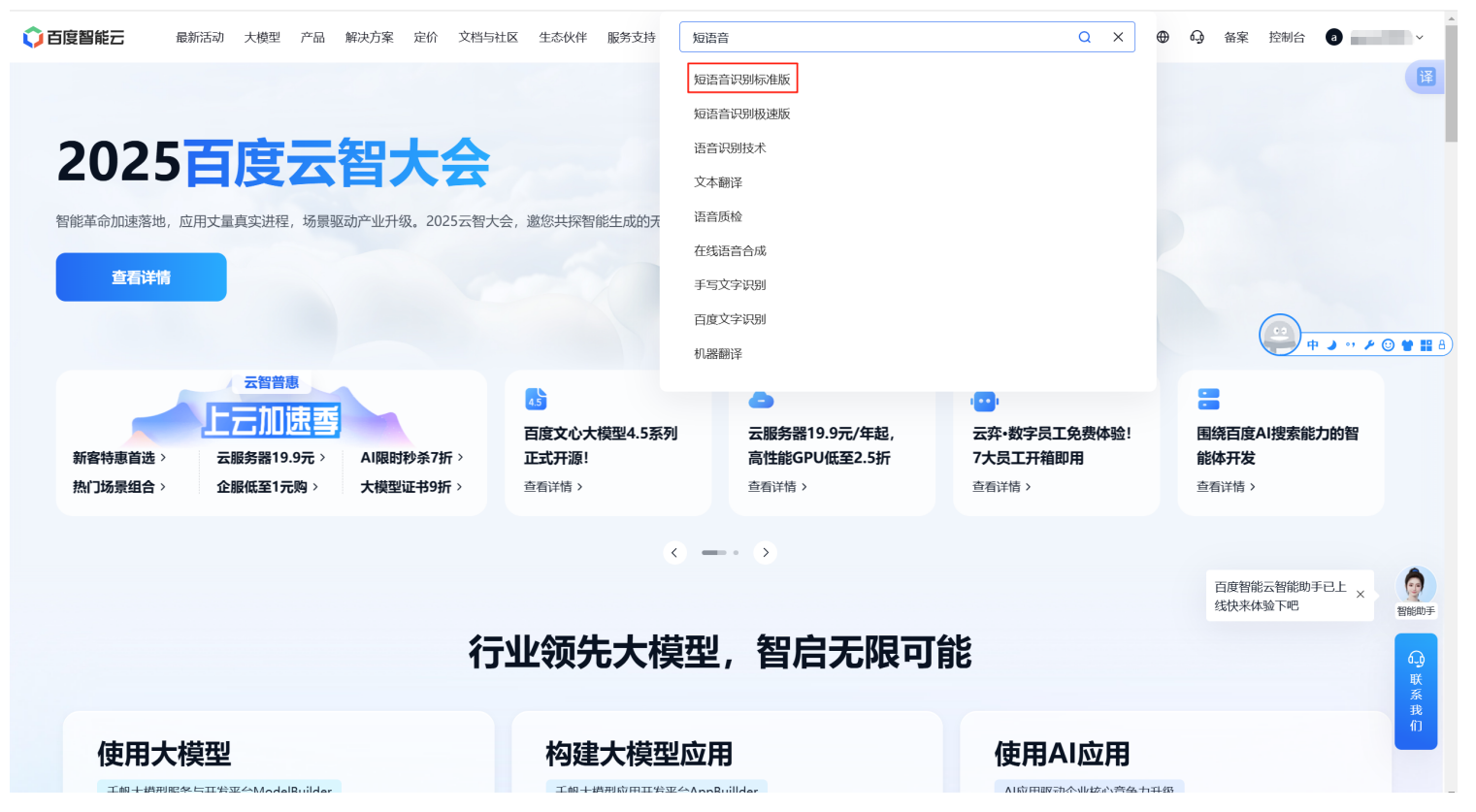This screenshot has height=812, width=1476.
Task: Select suggestion 语音识别技术
Action: [730, 147]
